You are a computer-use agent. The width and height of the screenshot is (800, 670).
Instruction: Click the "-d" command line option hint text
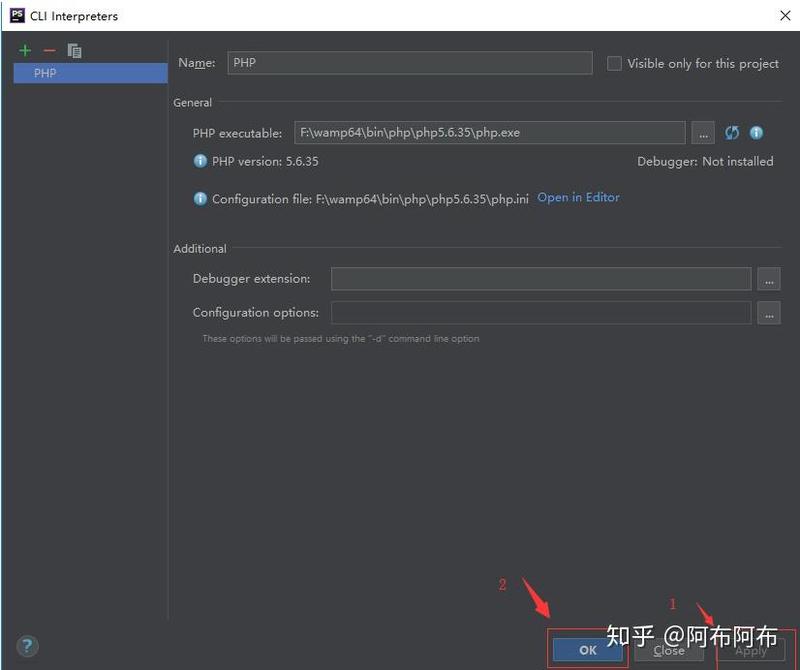(341, 338)
